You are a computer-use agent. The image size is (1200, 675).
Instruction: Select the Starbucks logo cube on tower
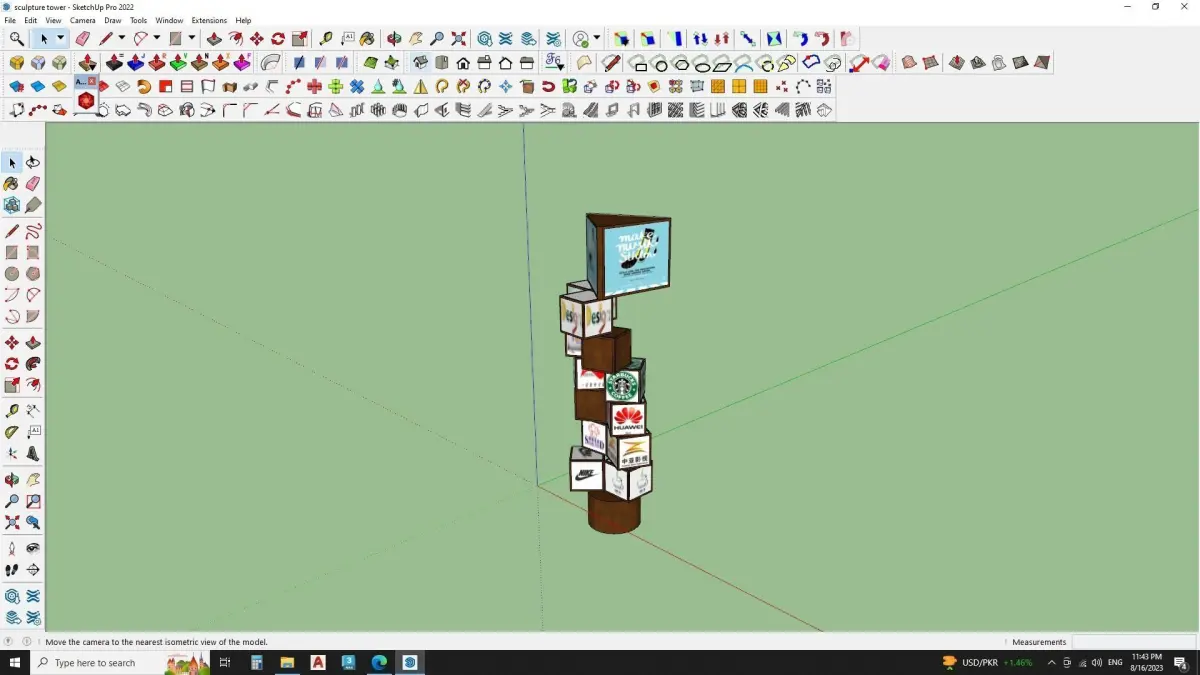[624, 384]
